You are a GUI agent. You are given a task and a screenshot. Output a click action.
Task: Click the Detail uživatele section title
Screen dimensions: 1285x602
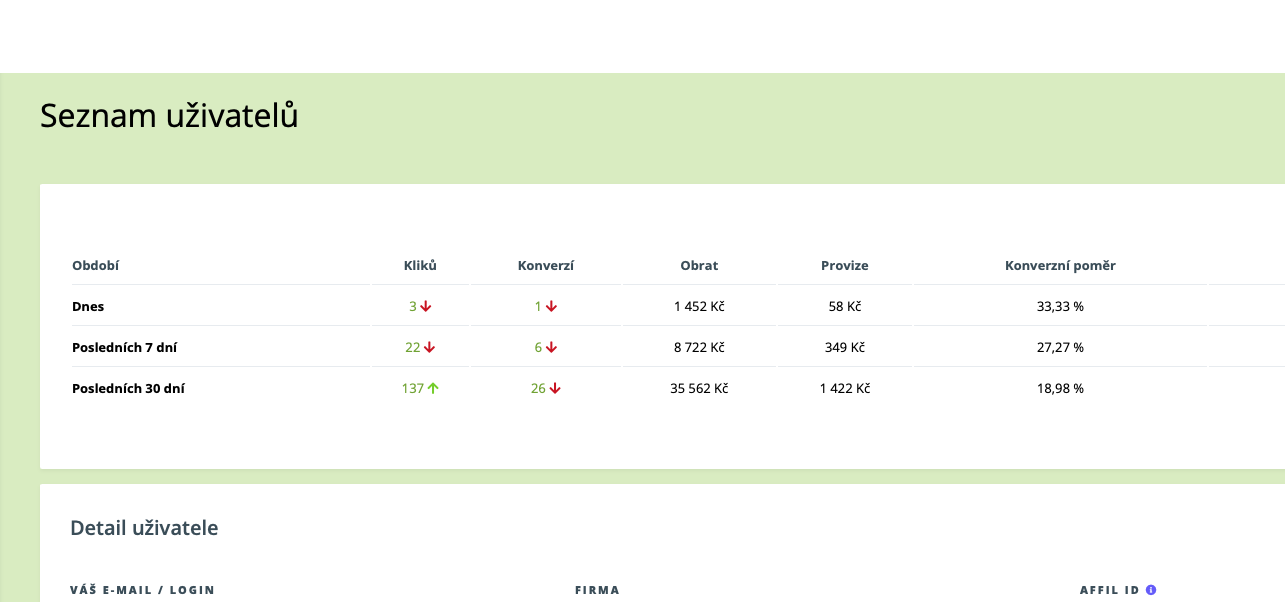(x=144, y=528)
